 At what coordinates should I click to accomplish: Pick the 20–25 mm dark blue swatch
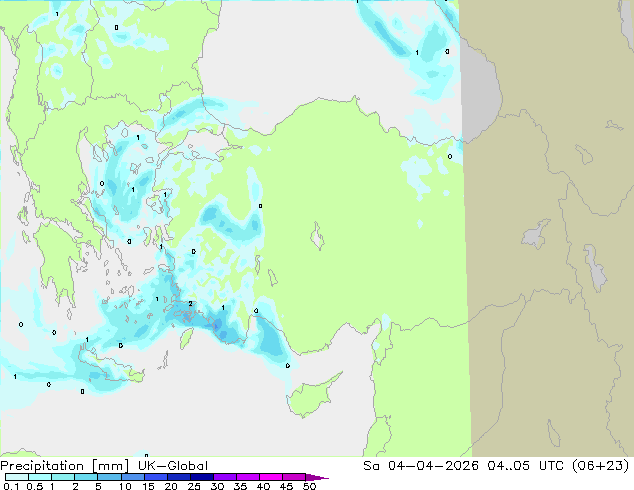(178, 477)
